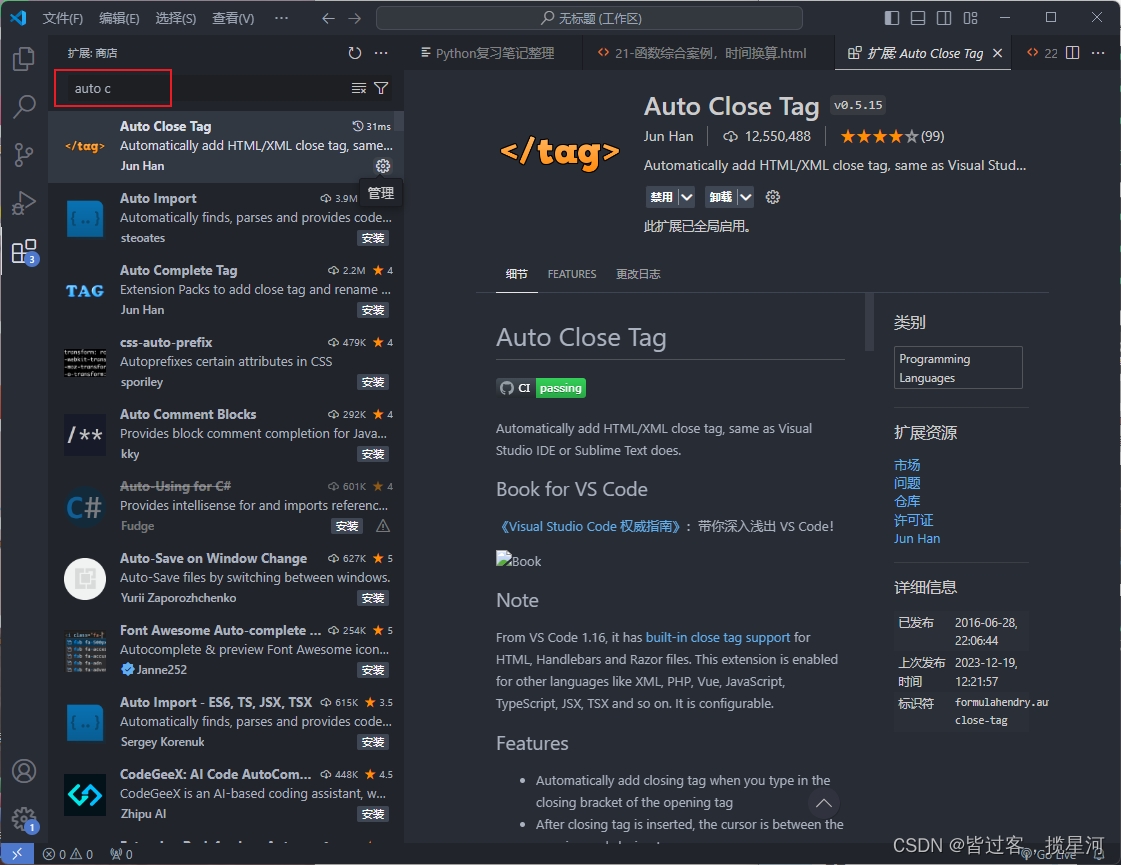Viewport: 1121px width, 865px height.
Task: Open editor more actions ellipsis
Action: point(1098,53)
